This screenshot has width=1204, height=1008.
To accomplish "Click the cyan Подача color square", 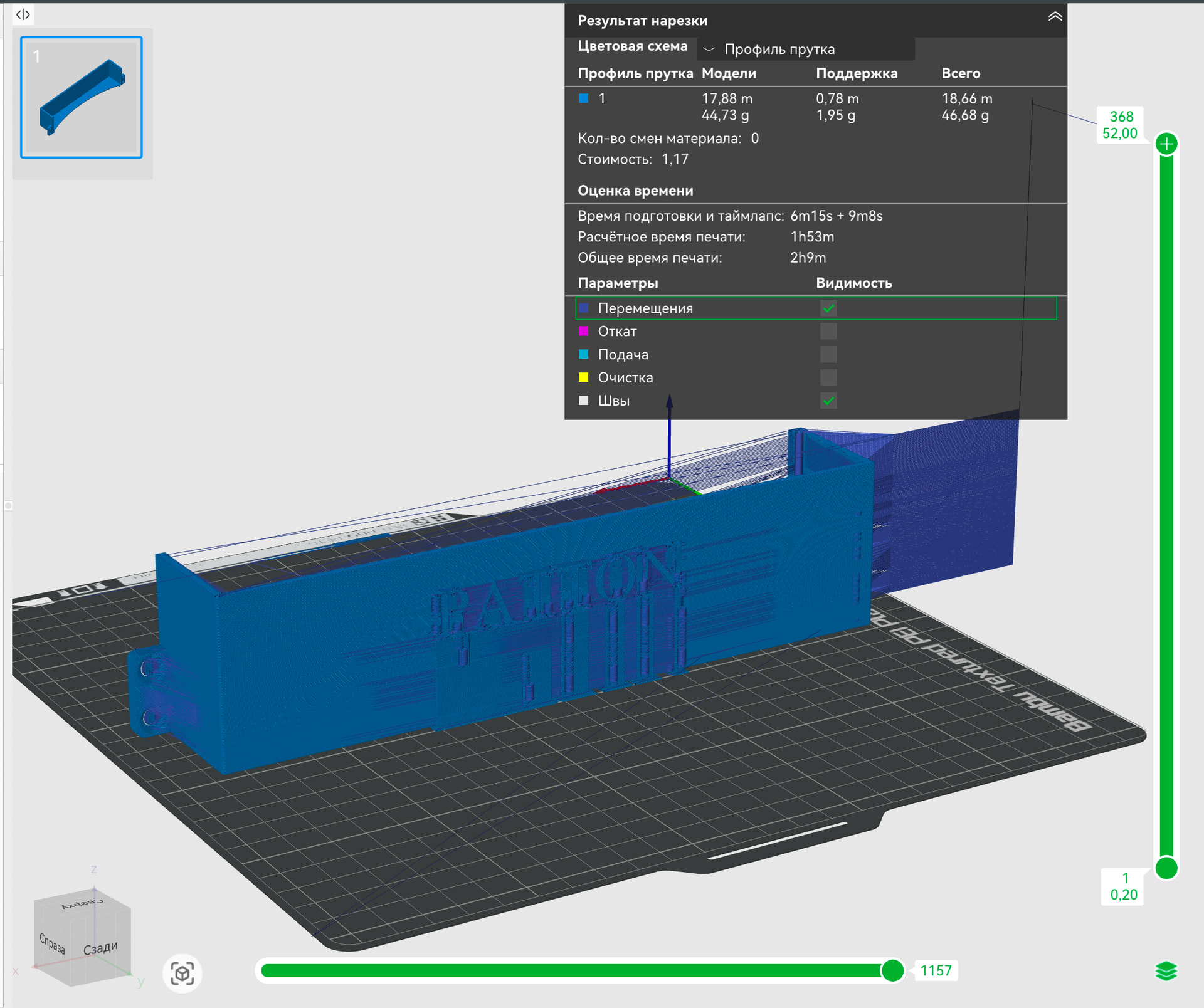I will [584, 354].
